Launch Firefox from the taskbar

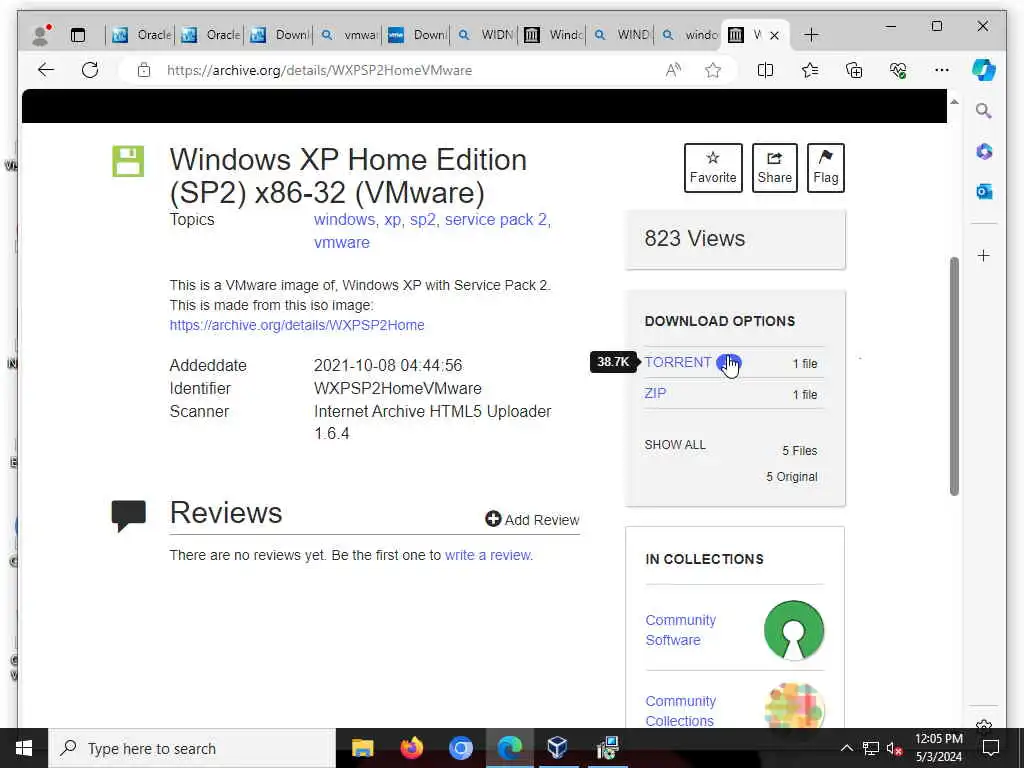[x=411, y=748]
